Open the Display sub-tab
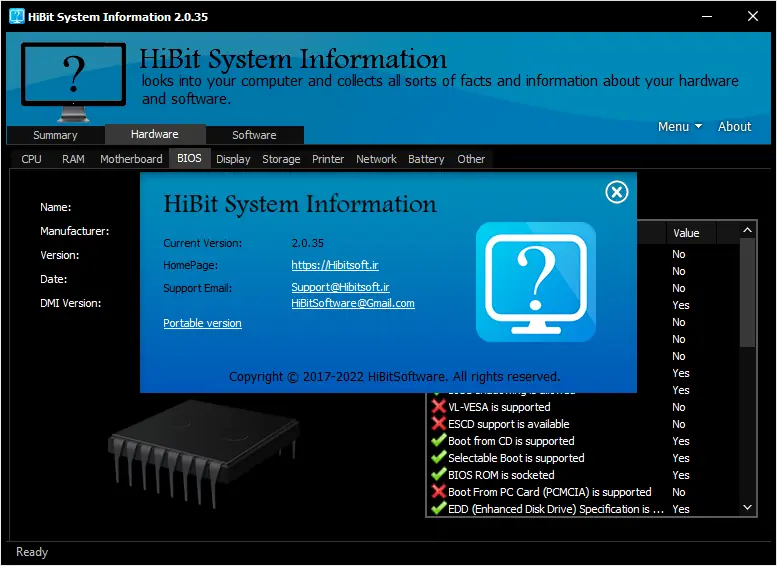Viewport: 777px width, 566px height. pos(233,159)
